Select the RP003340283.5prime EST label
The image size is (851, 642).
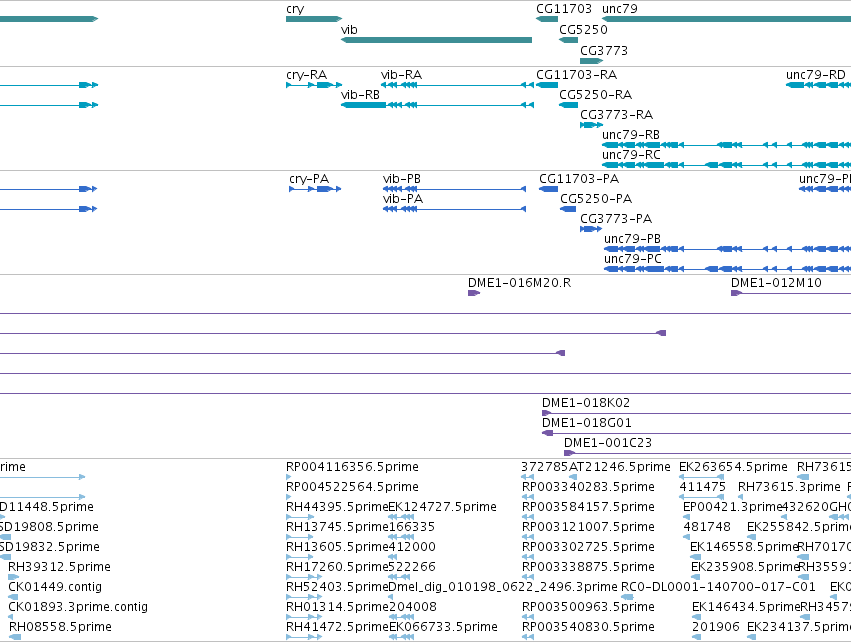588,487
